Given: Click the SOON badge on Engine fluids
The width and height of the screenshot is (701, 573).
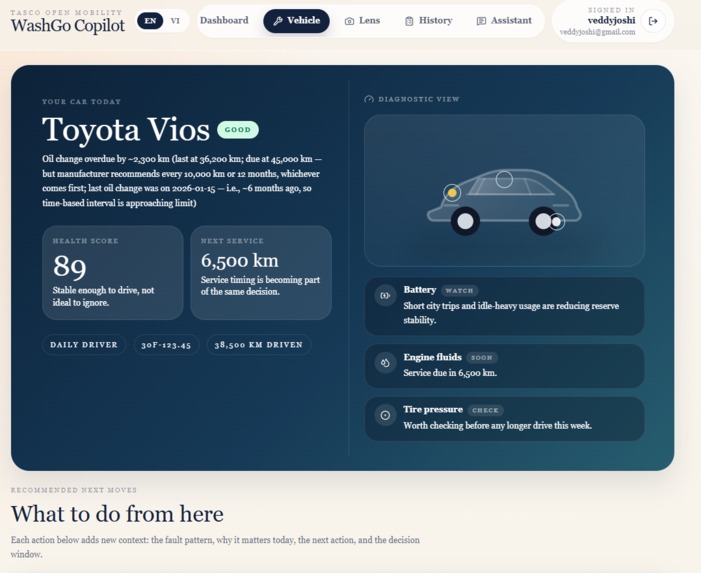Looking at the screenshot, I should [x=482, y=358].
